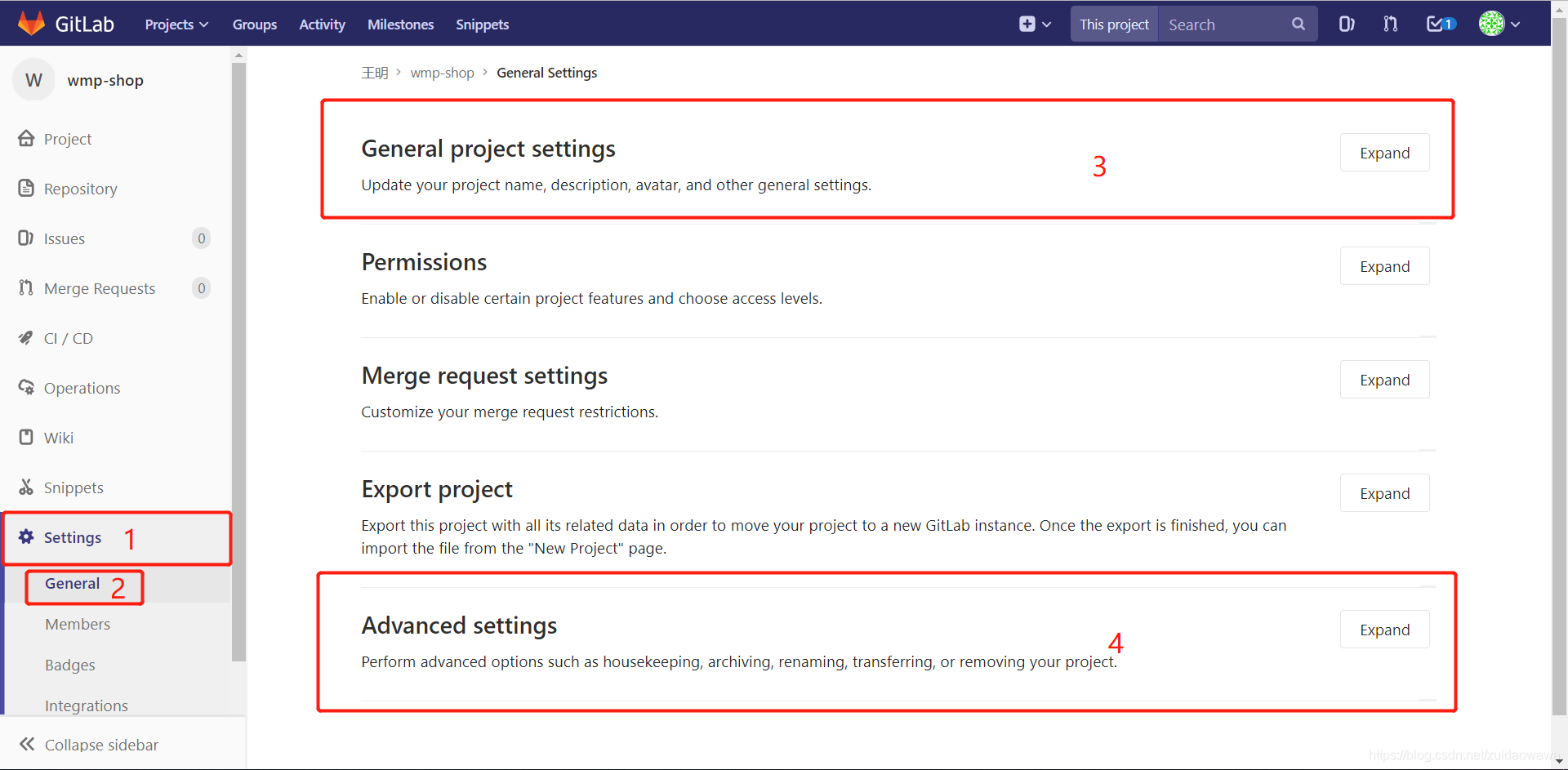This screenshot has height=770, width=1568.
Task: Click General Settings breadcrumb
Action: click(546, 73)
